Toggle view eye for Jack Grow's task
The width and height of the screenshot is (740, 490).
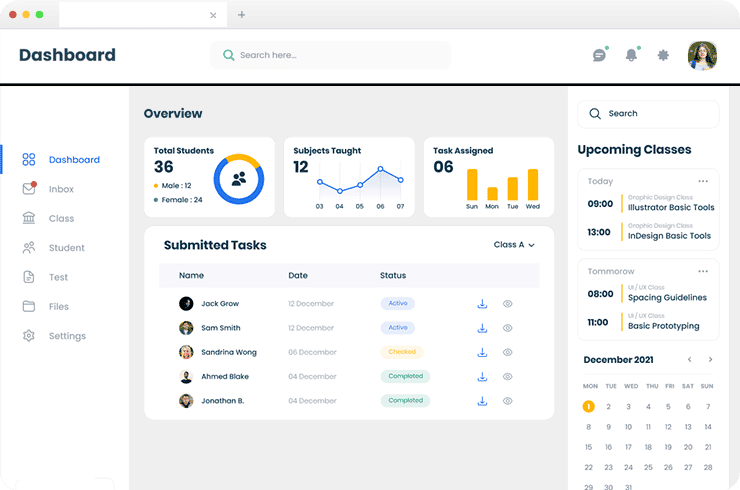(x=508, y=303)
